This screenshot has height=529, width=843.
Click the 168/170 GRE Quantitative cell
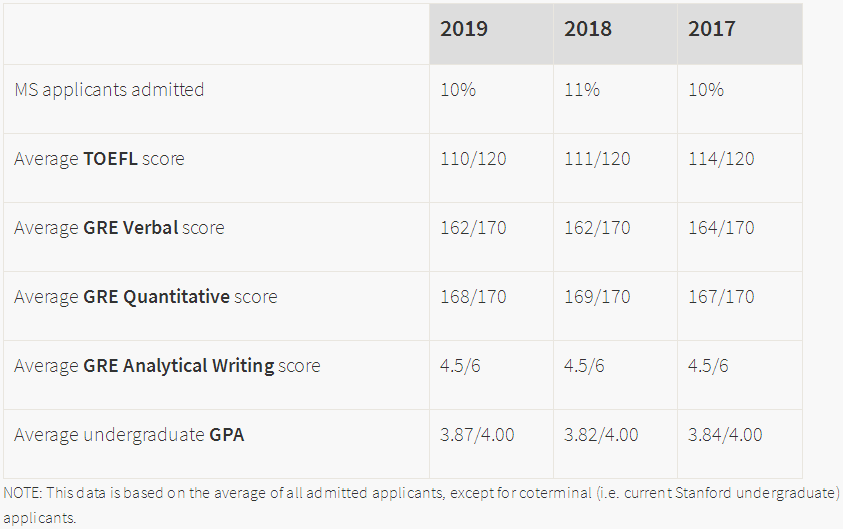[473, 297]
